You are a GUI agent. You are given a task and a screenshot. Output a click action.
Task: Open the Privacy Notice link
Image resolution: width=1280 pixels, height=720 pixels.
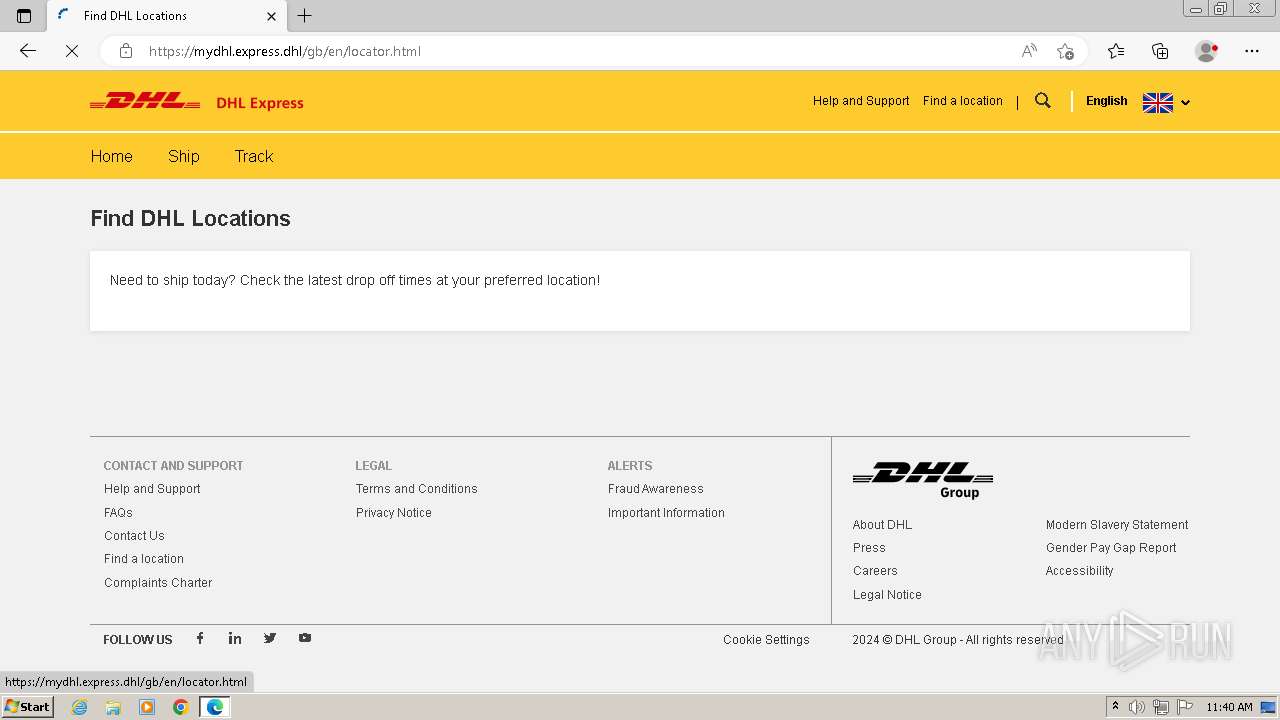coord(394,513)
